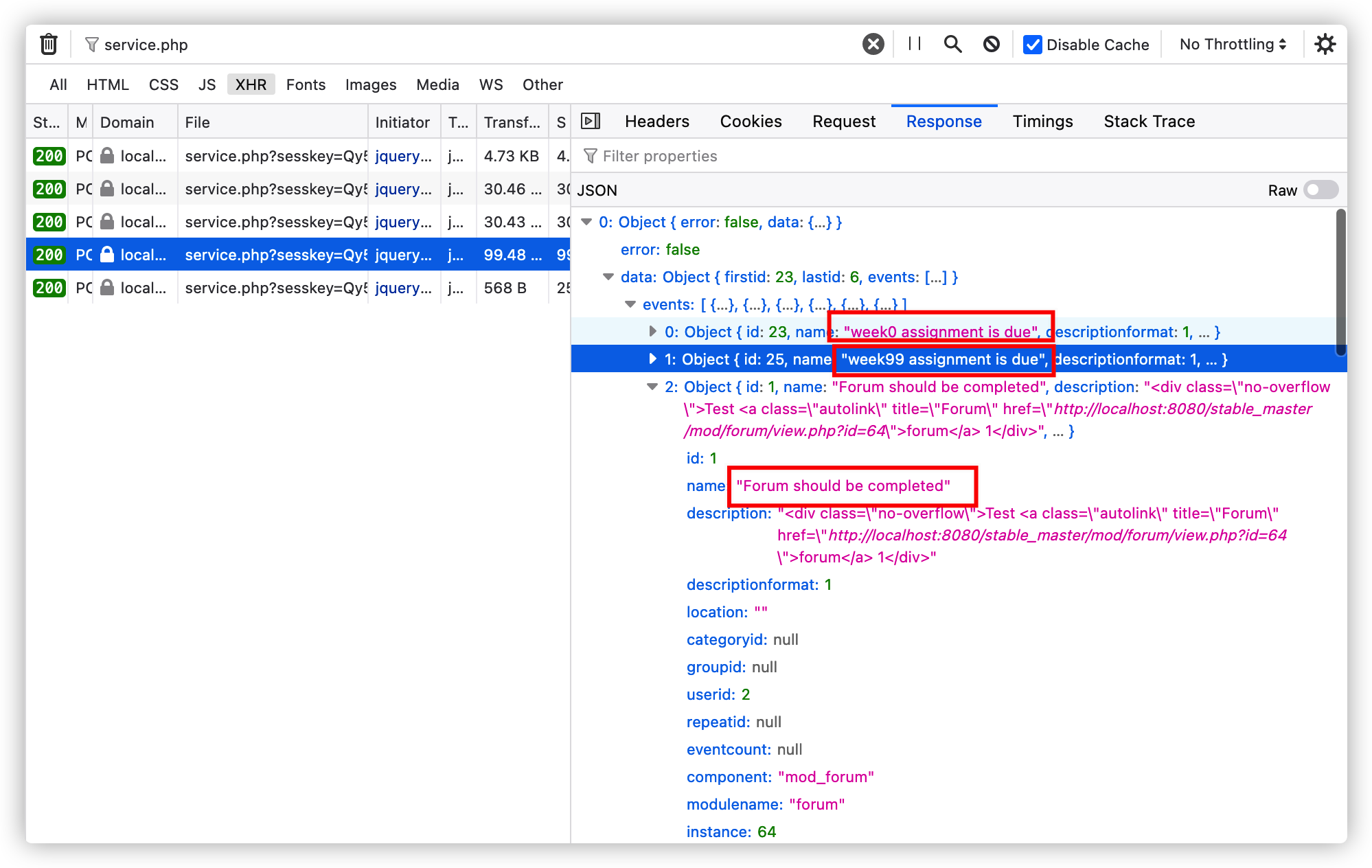Open the network settings gear icon
The image size is (1372, 868).
pos(1325,45)
